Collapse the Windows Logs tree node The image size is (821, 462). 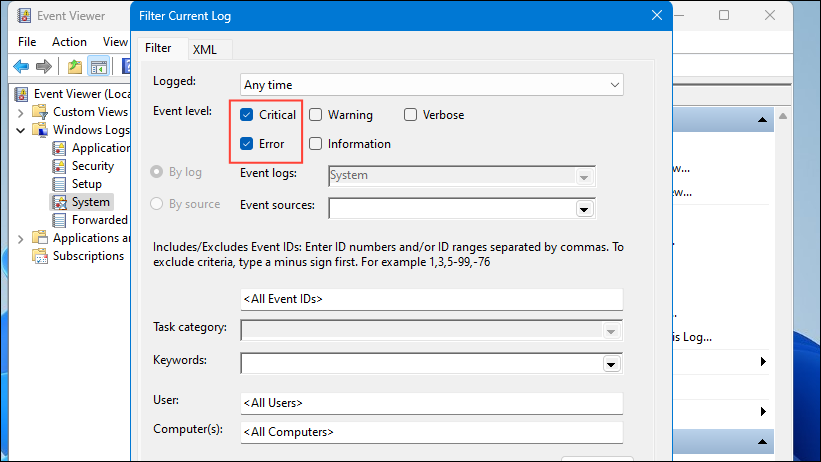pyautogui.click(x=20, y=130)
